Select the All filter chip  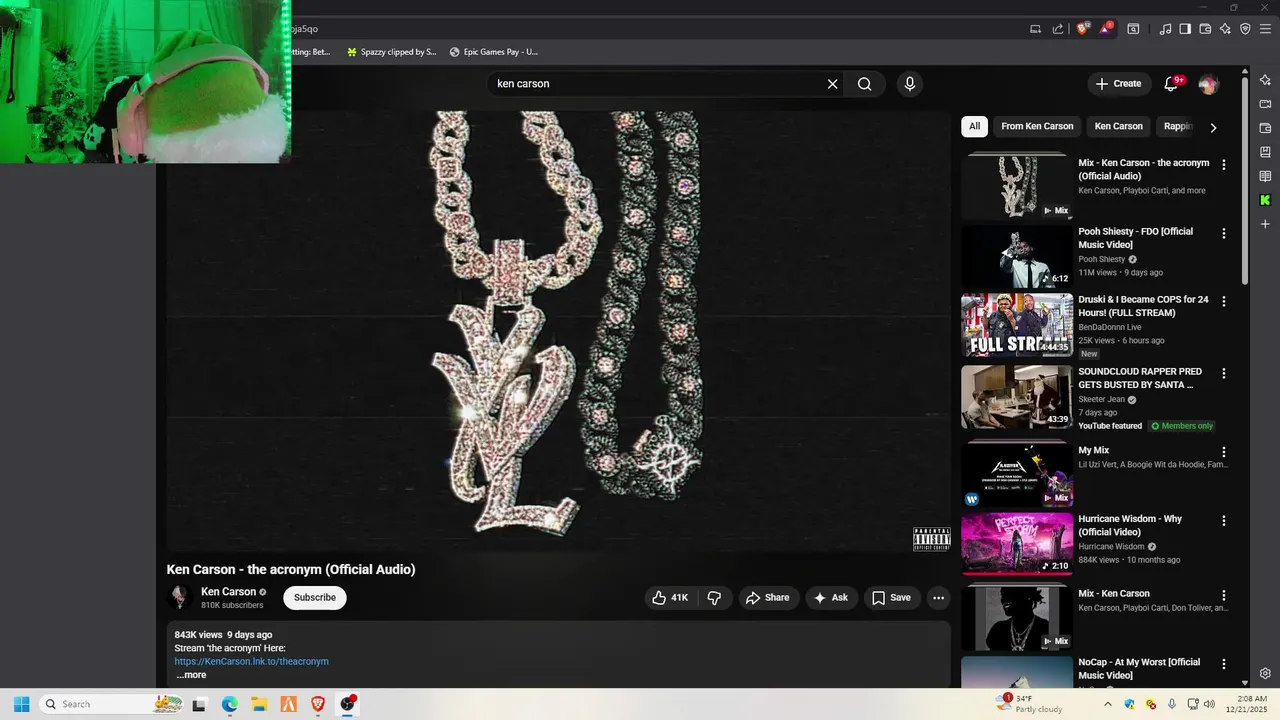point(974,126)
